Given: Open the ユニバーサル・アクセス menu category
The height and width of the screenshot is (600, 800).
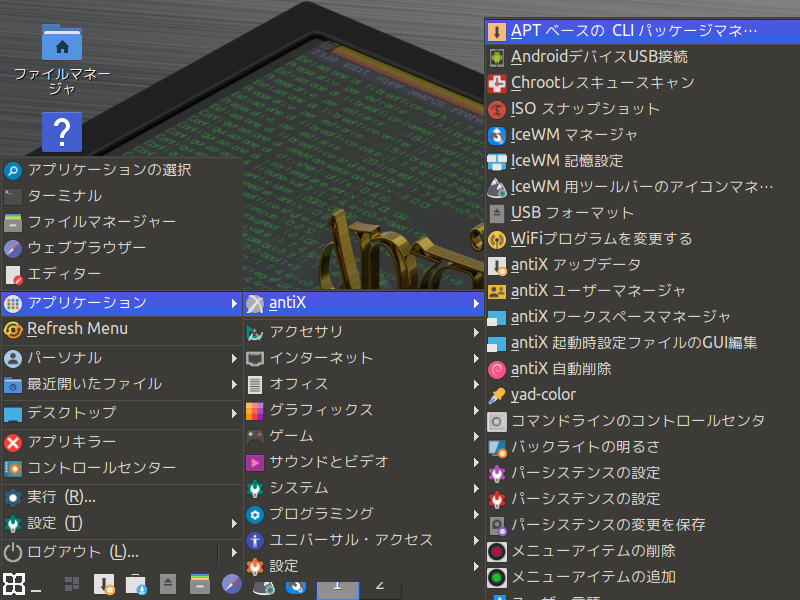Looking at the screenshot, I should click(x=364, y=540).
